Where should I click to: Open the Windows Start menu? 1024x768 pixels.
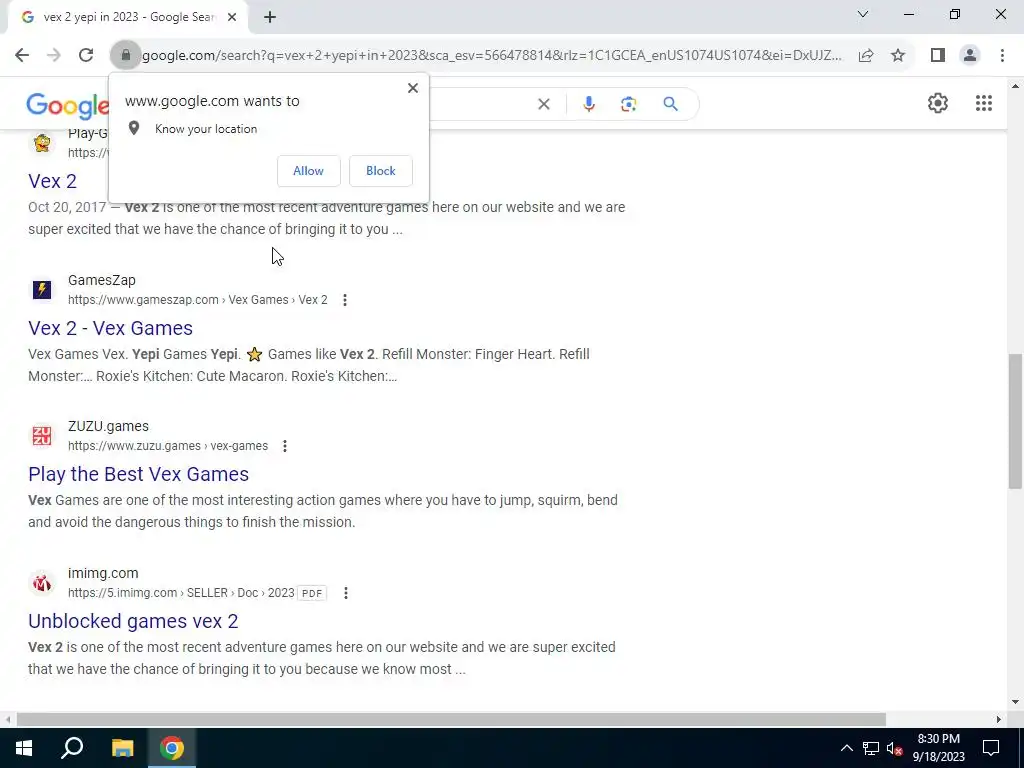(24, 748)
